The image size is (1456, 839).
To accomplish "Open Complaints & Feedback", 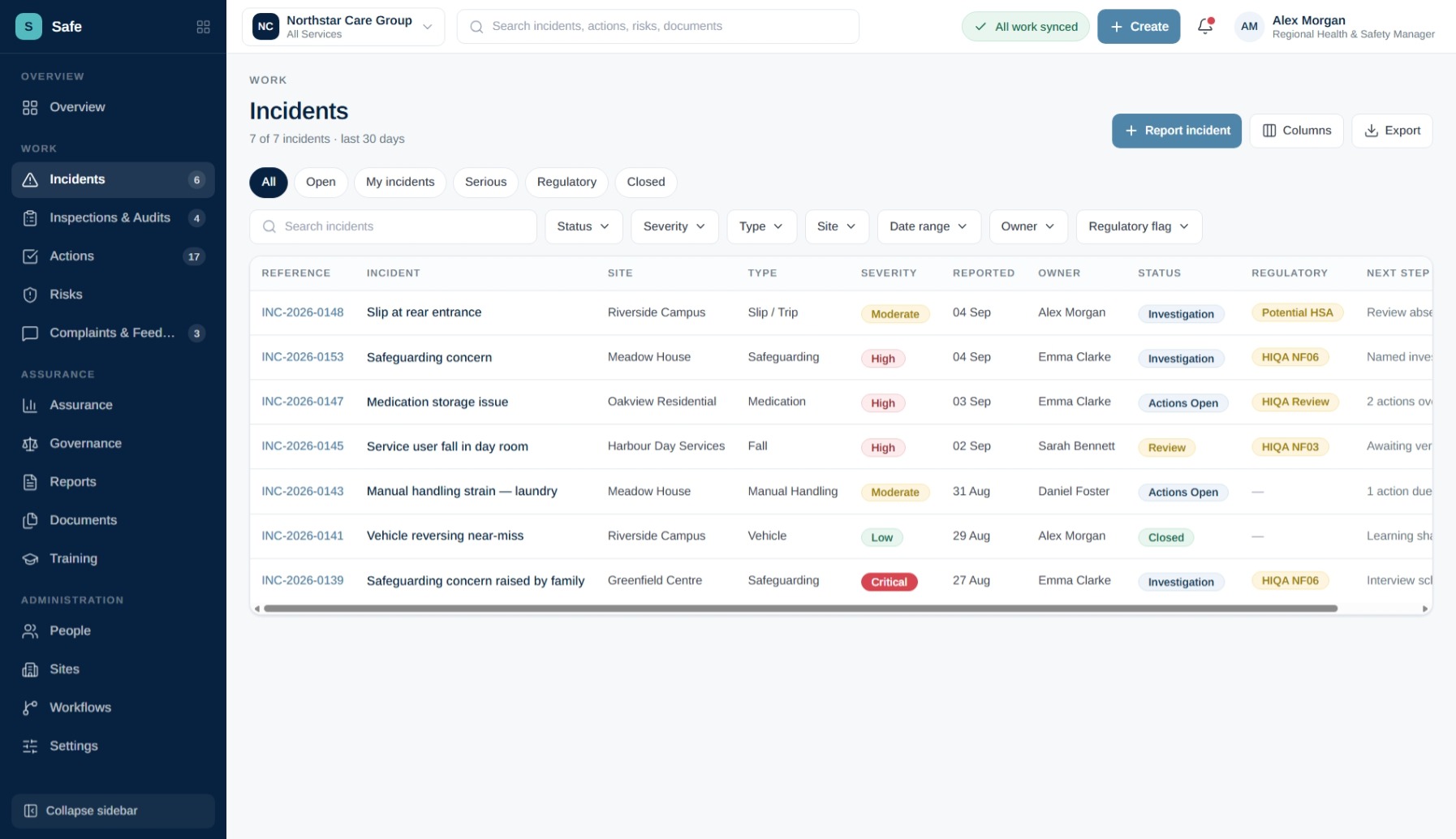I will tap(113, 333).
